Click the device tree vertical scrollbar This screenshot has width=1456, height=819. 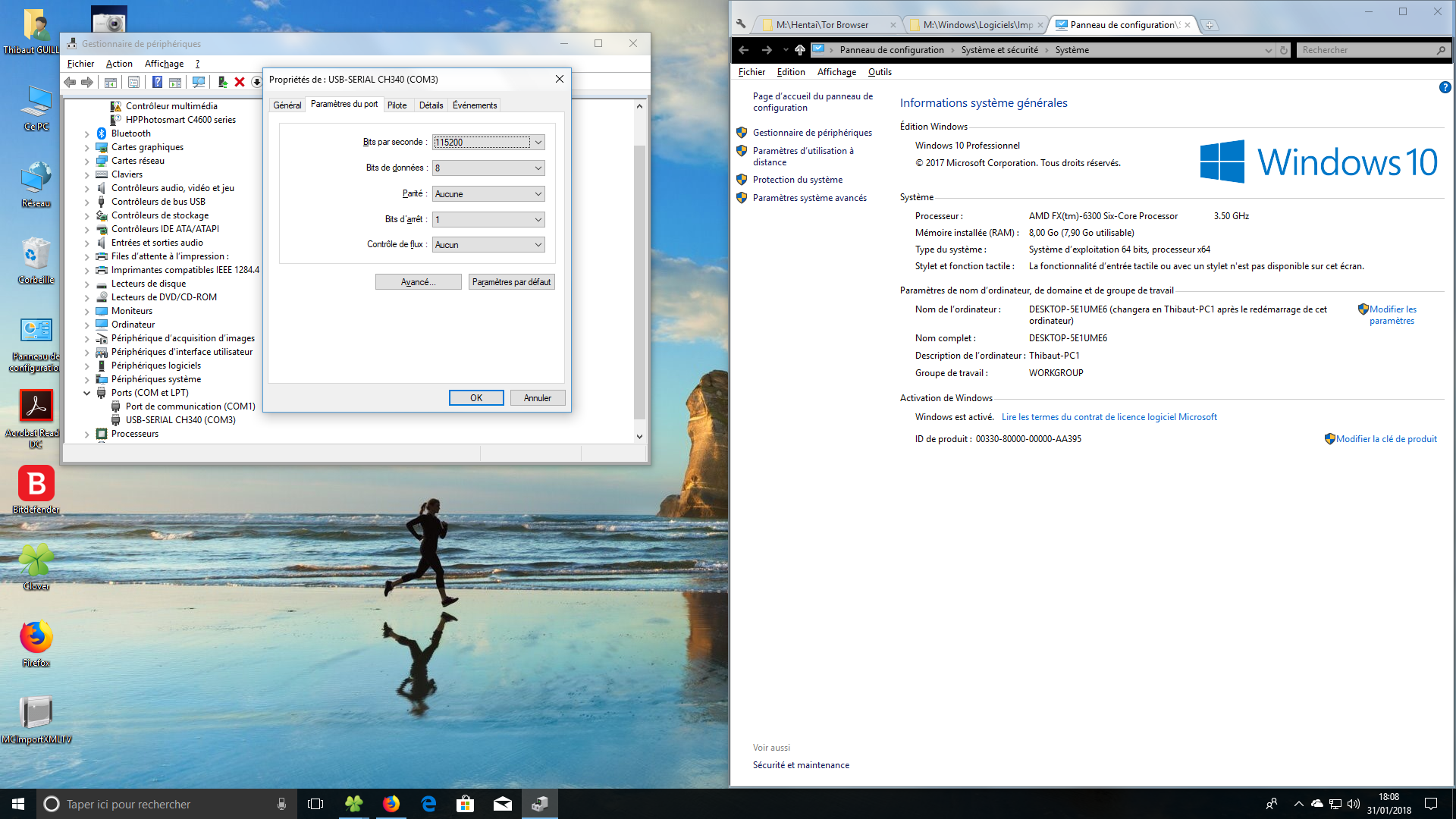639,281
